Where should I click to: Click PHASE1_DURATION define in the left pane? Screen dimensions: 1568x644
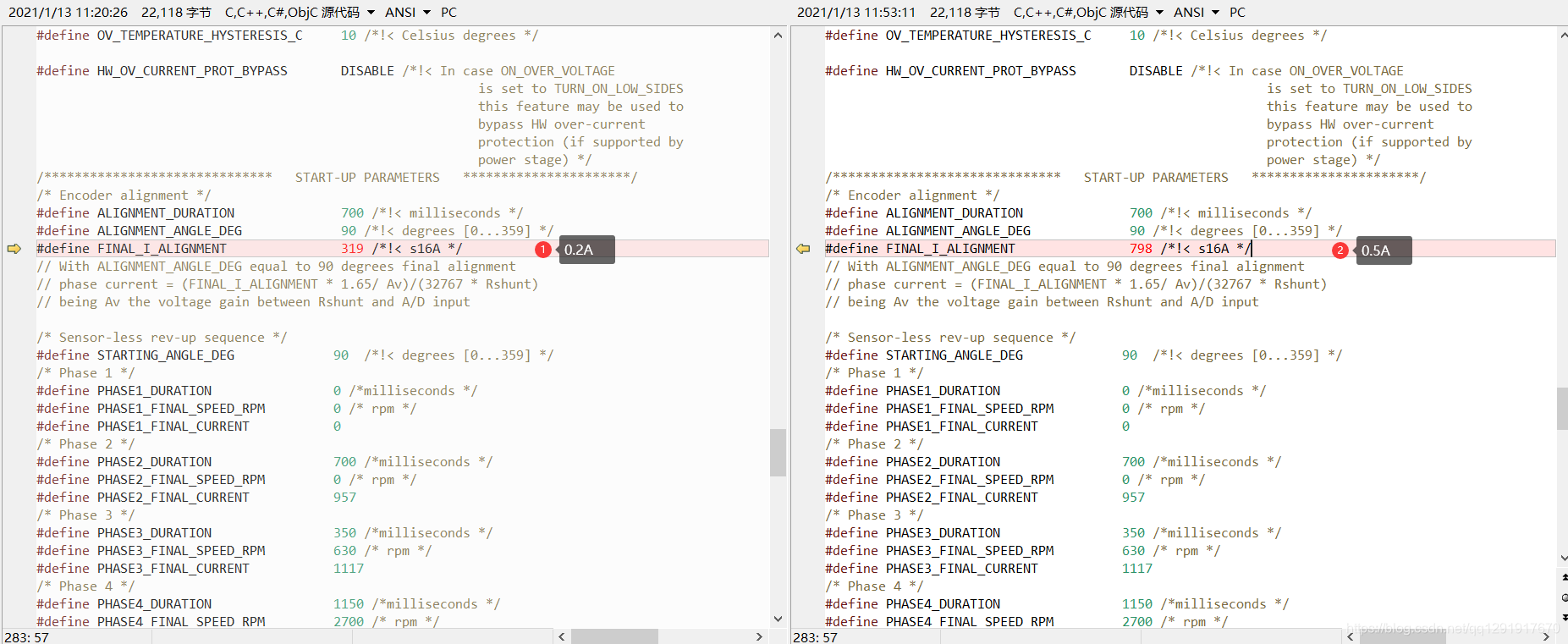click(x=154, y=391)
